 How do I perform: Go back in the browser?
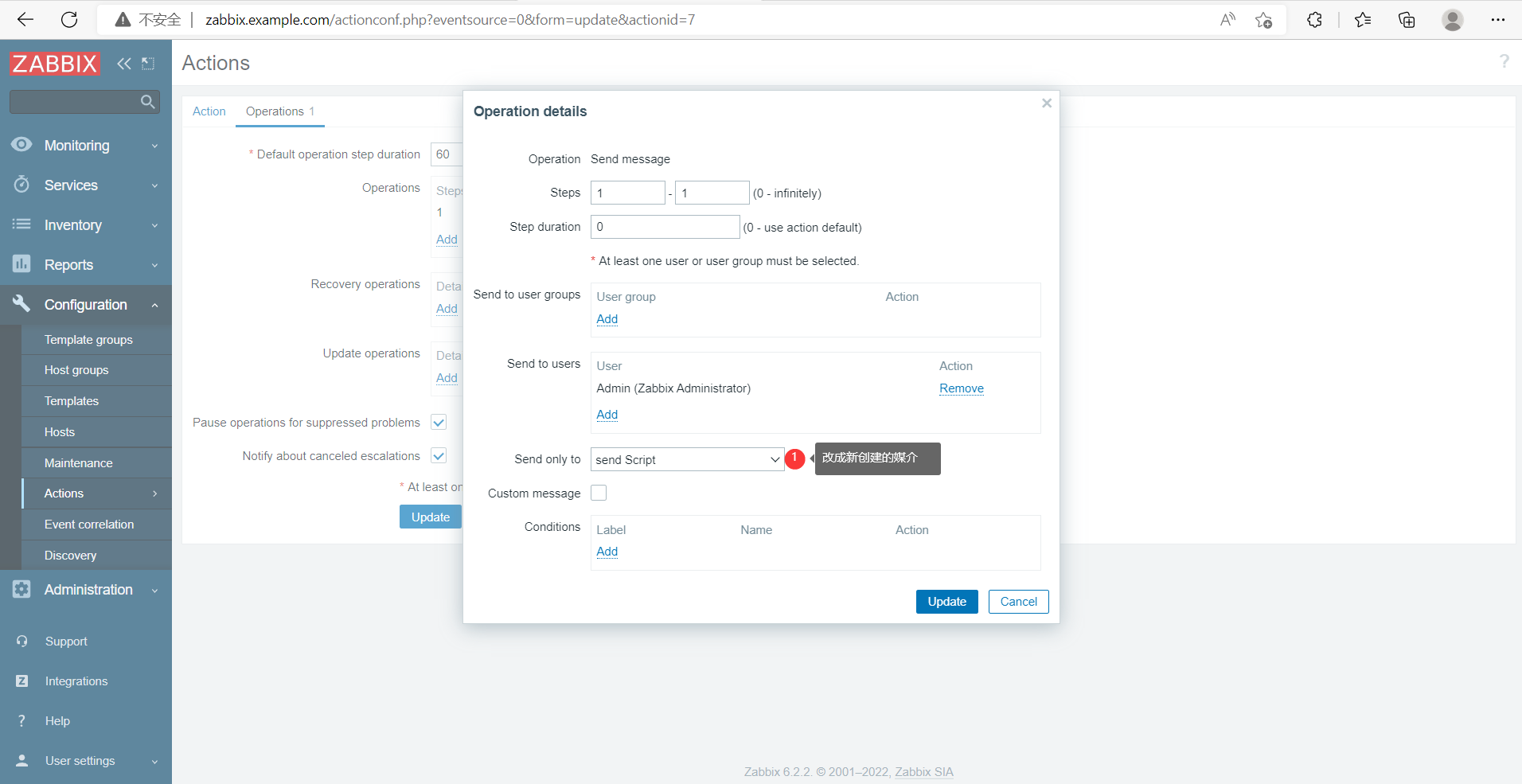click(x=25, y=20)
